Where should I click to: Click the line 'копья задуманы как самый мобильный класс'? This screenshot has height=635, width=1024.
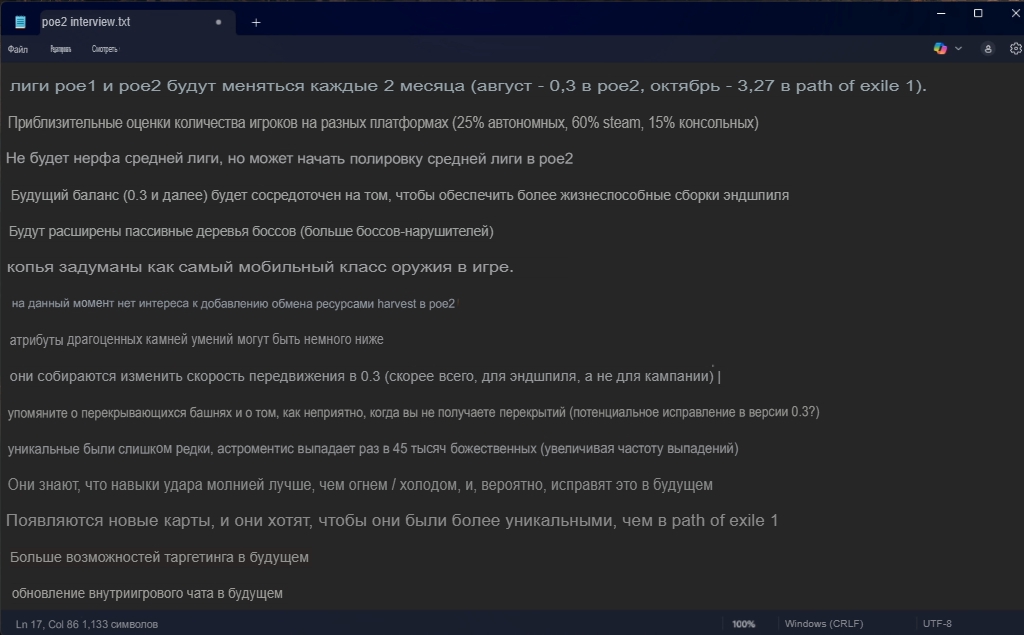click(260, 267)
